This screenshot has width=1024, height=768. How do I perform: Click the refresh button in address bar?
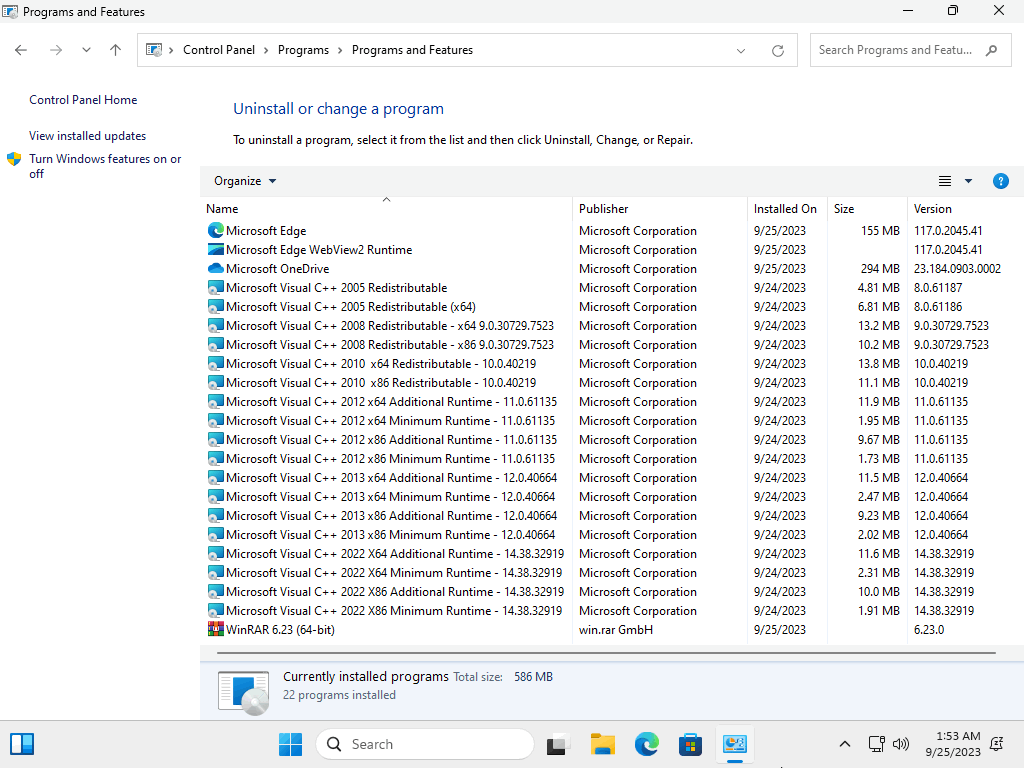(778, 50)
